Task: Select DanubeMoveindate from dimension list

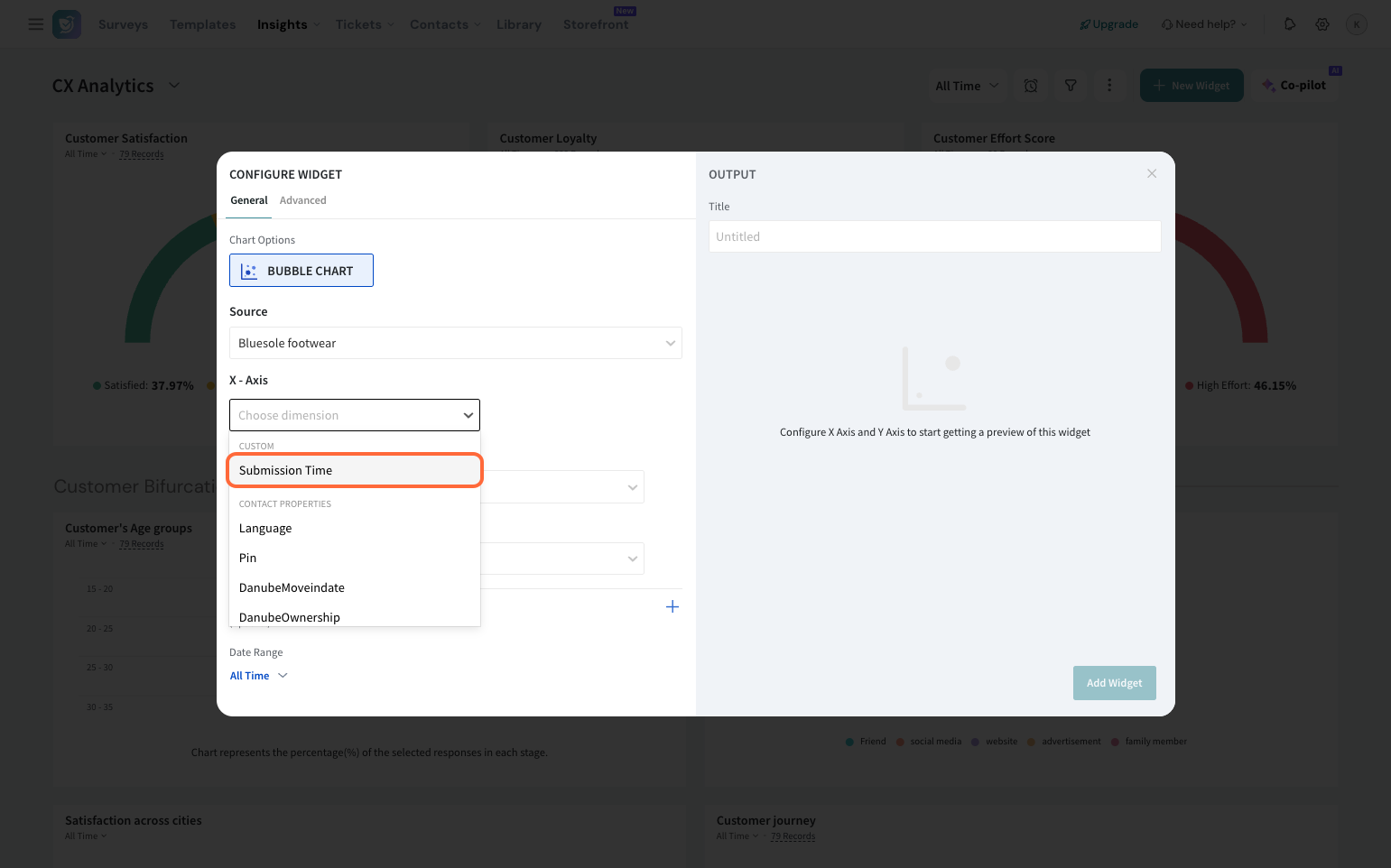Action: pyautogui.click(x=292, y=587)
